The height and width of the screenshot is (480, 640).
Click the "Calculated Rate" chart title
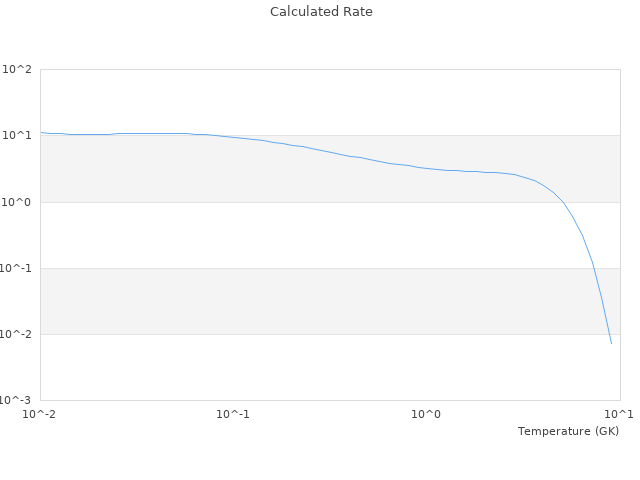click(320, 12)
